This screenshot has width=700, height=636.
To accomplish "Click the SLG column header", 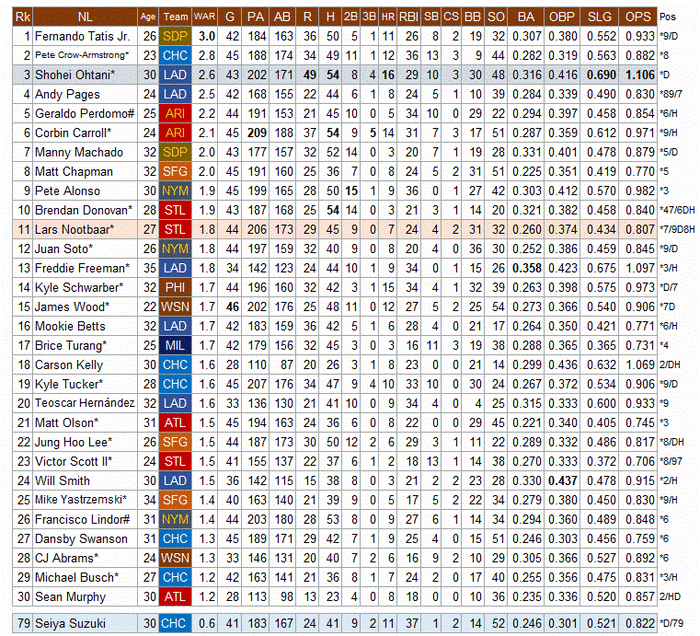I will 599,17.
